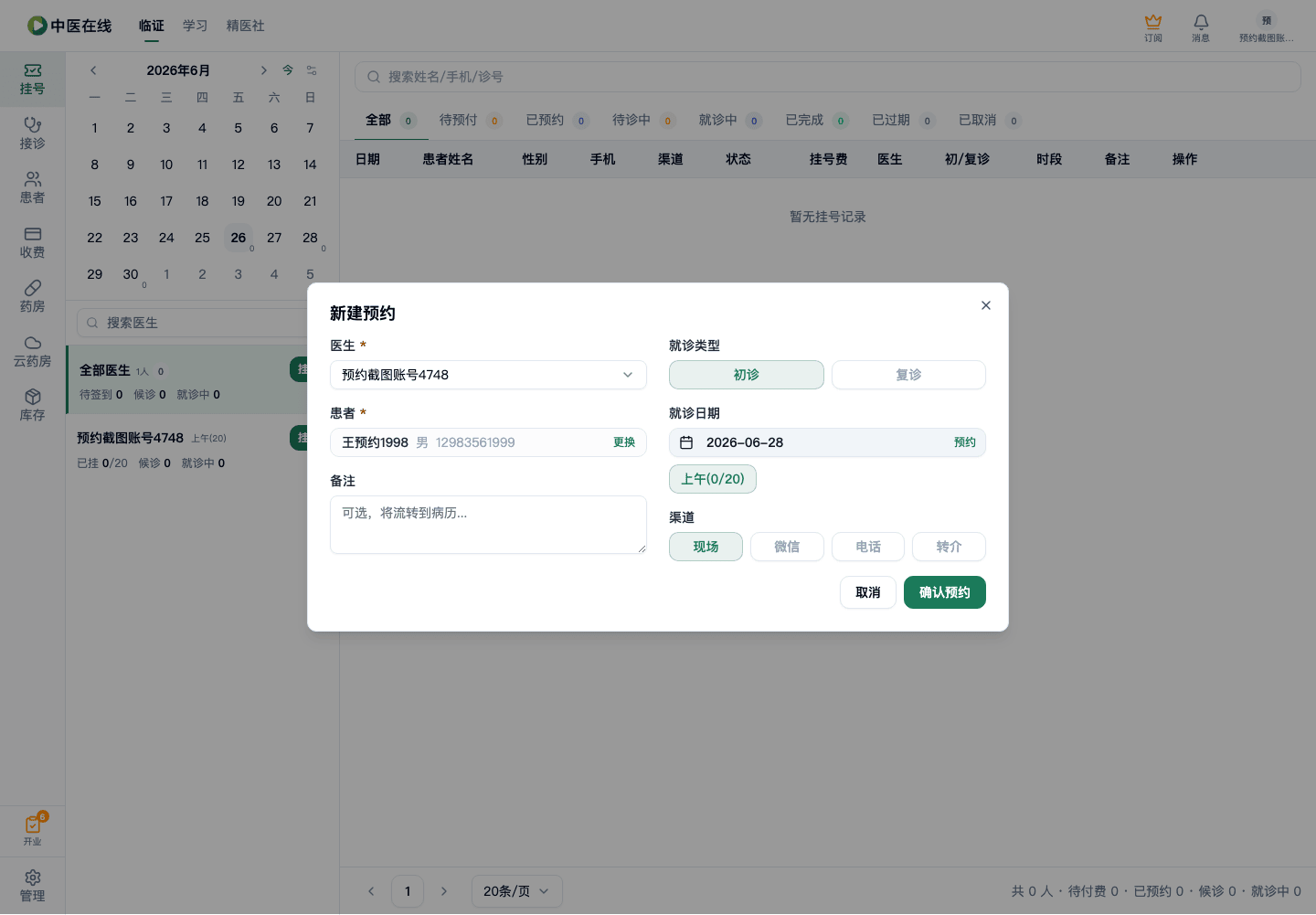Image resolution: width=1316 pixels, height=915 pixels.
Task: Go to next month in calendar
Action: point(263,70)
